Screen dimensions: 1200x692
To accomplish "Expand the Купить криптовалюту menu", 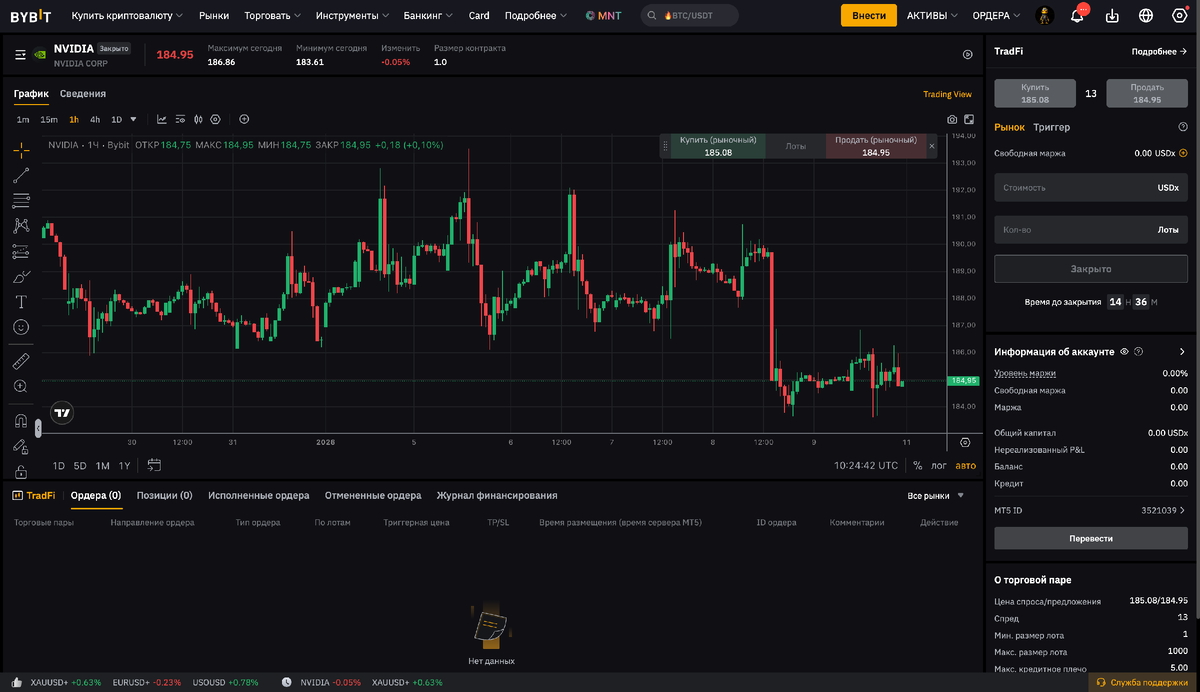I will [x=128, y=16].
